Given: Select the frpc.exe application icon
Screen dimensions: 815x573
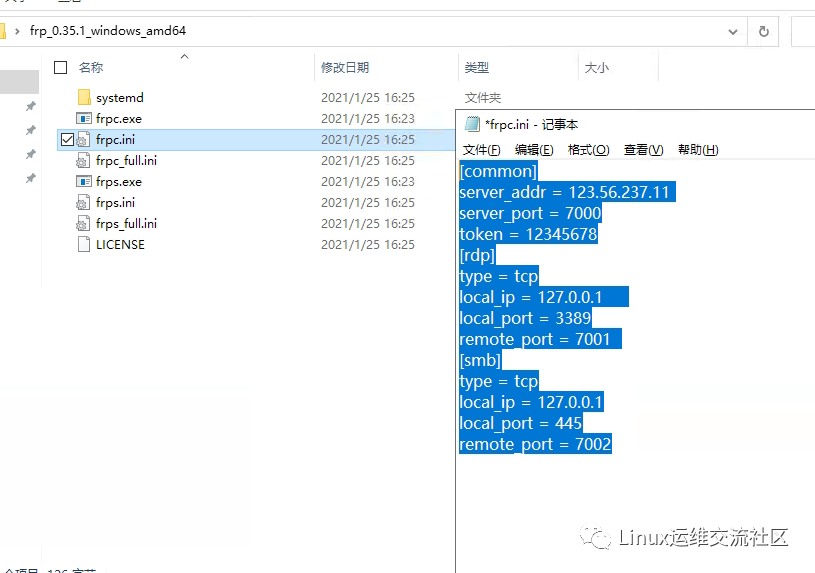Looking at the screenshot, I should [84, 119].
